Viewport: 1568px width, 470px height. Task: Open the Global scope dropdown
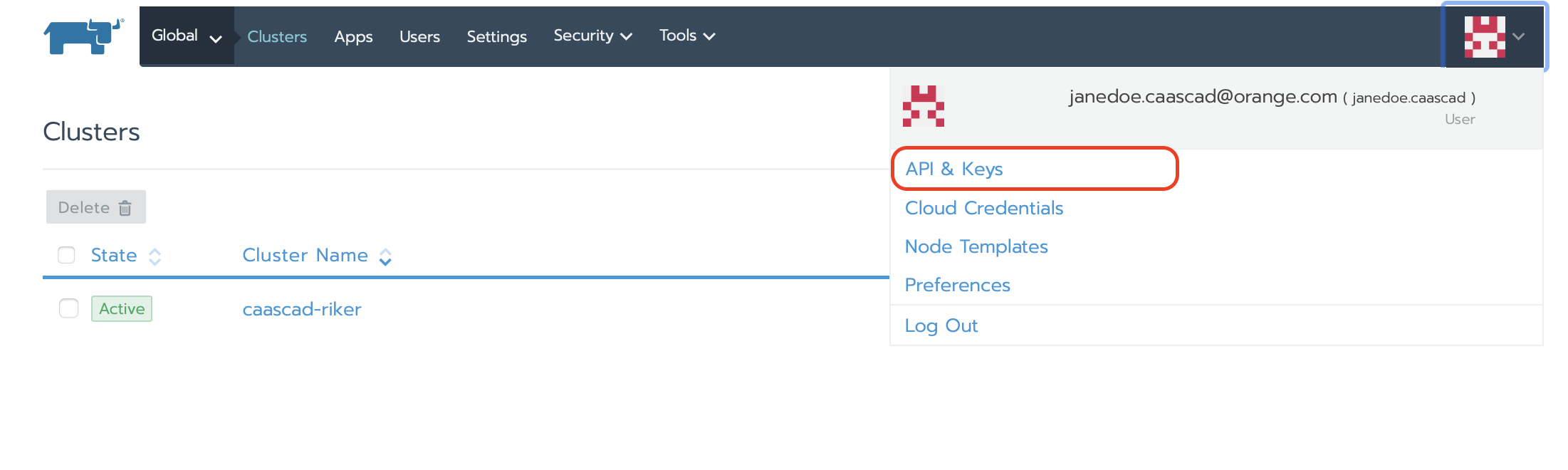pos(187,36)
